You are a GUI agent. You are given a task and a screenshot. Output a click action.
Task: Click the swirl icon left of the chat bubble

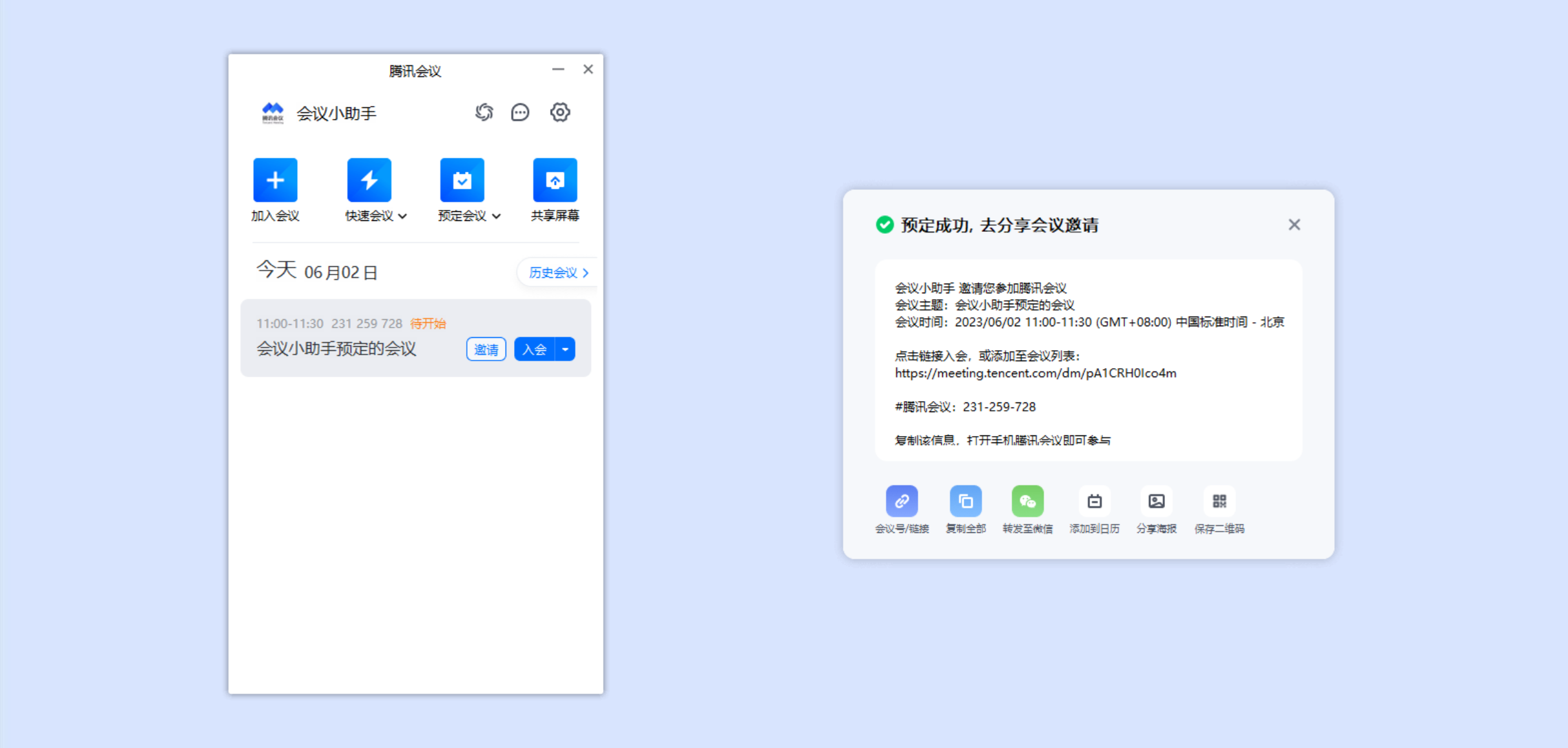[484, 112]
